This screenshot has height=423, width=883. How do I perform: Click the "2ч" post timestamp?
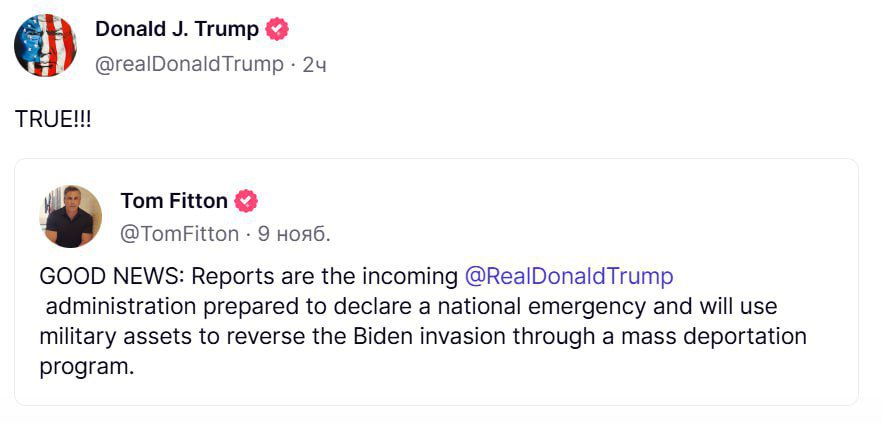click(x=315, y=65)
